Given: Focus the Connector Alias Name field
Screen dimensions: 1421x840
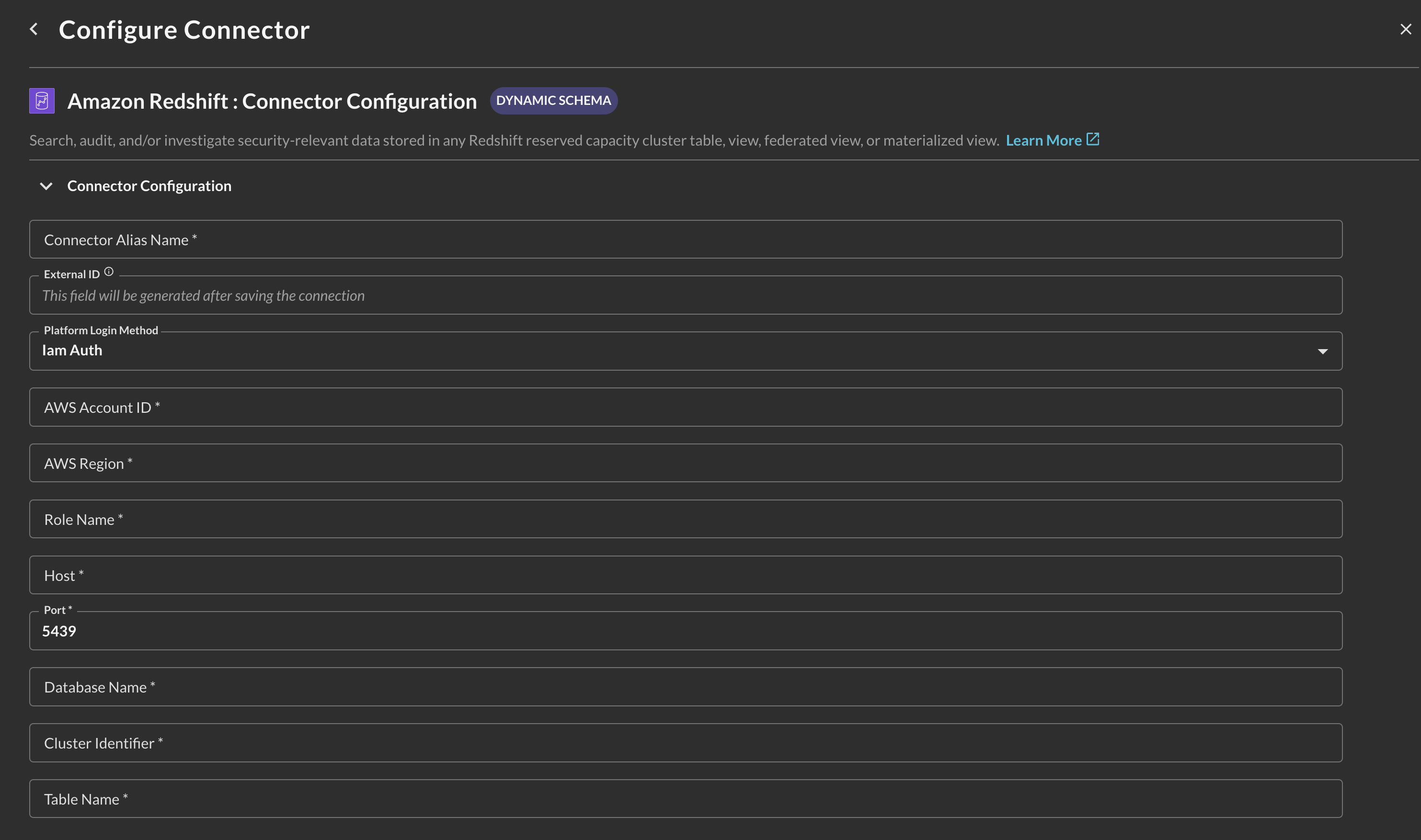Looking at the screenshot, I should click(x=686, y=239).
